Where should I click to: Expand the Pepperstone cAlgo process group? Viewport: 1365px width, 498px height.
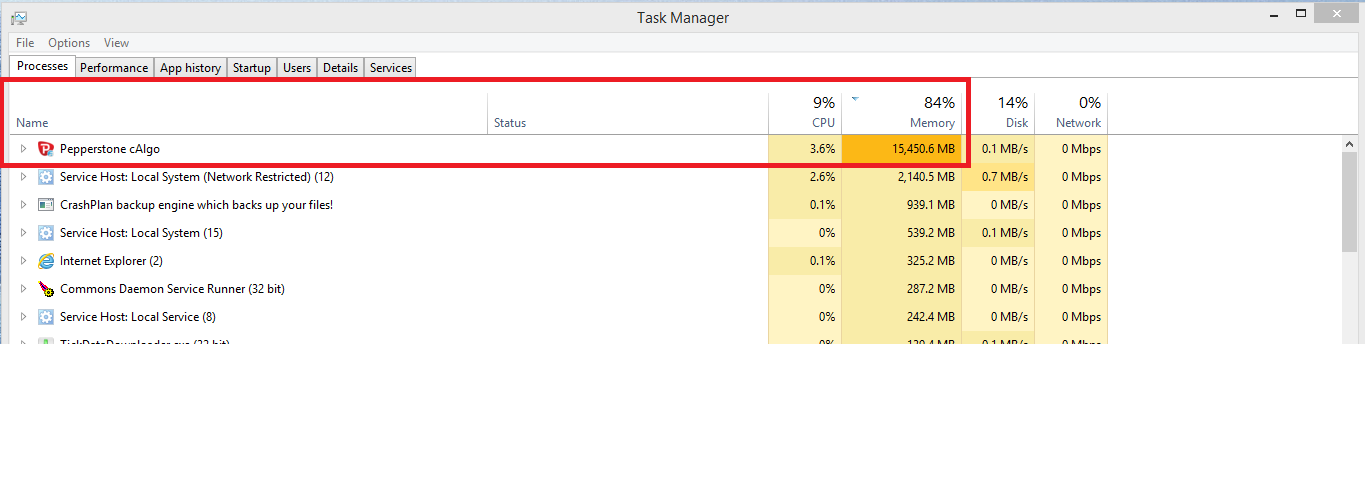click(x=24, y=149)
